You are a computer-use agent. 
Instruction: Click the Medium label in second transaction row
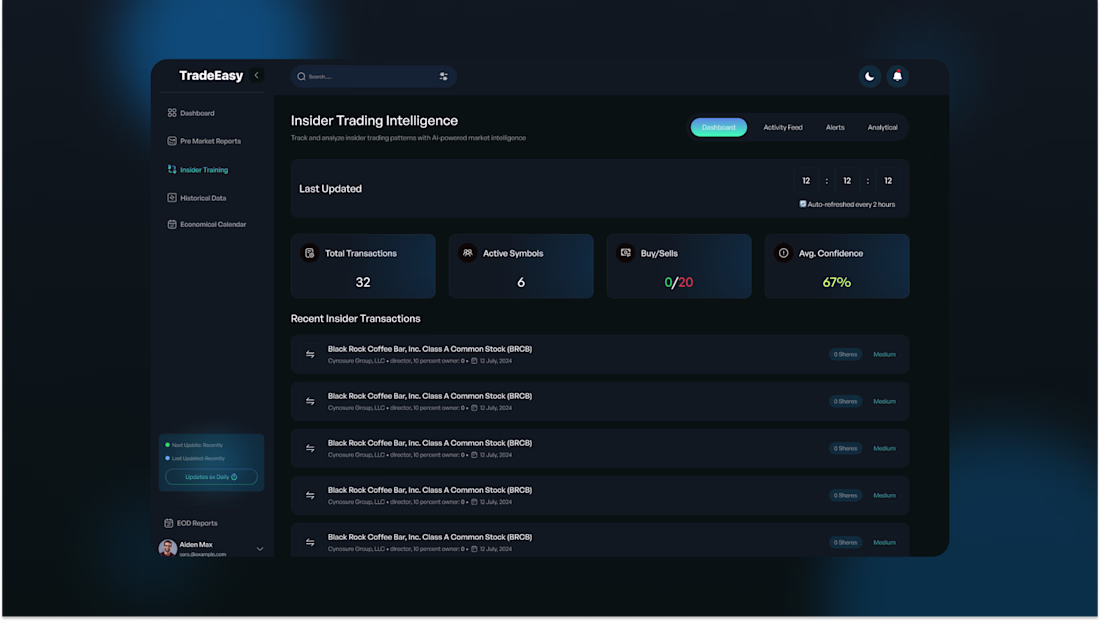[x=884, y=401]
